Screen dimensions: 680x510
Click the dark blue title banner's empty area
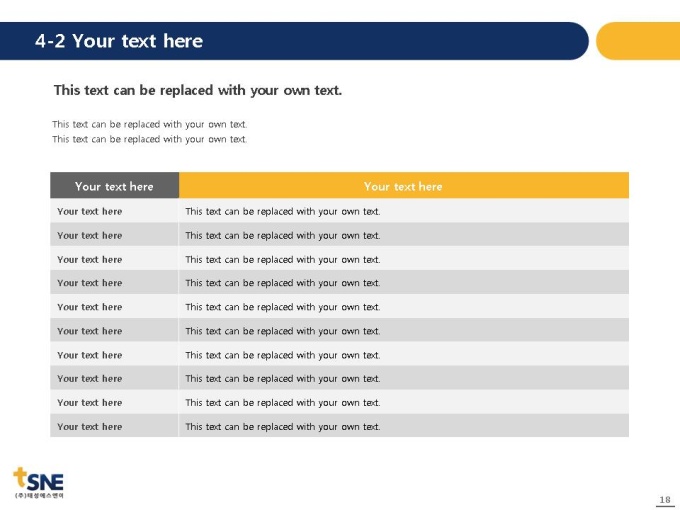coord(390,41)
